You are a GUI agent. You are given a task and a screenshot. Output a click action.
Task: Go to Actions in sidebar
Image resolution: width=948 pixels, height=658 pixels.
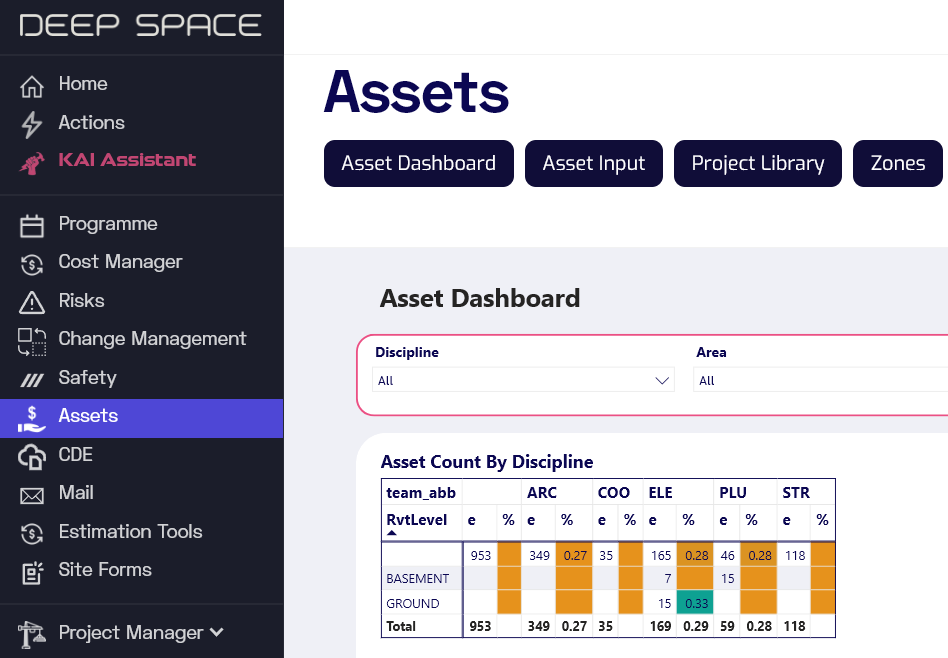(x=91, y=122)
